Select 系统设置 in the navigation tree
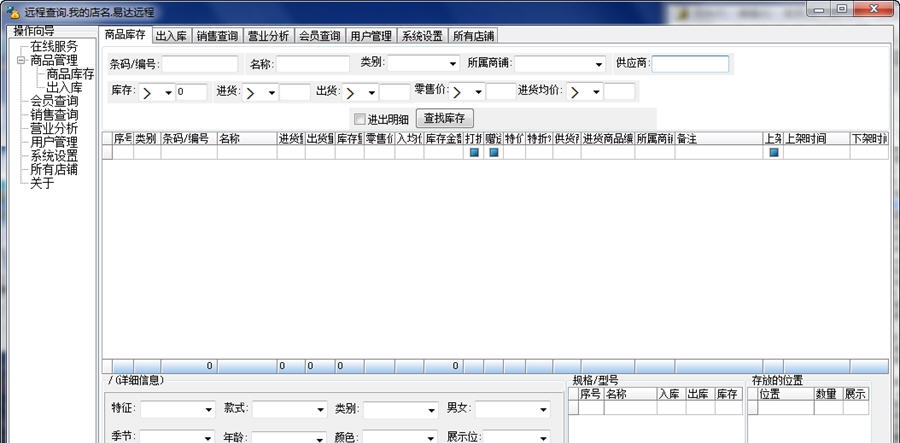The width and height of the screenshot is (900, 443). point(54,156)
